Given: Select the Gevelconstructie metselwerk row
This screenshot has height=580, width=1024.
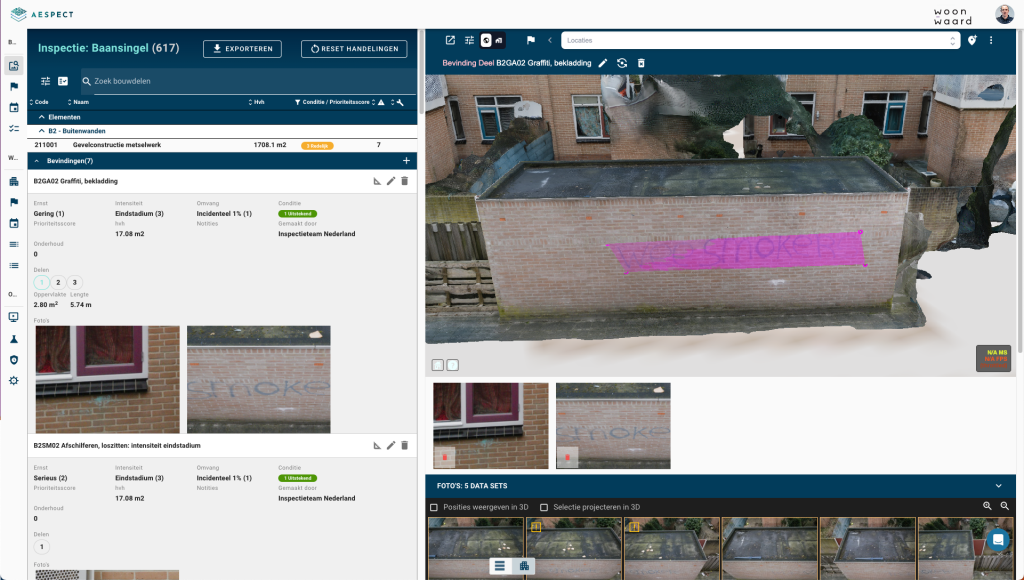Looking at the screenshot, I should pos(222,145).
